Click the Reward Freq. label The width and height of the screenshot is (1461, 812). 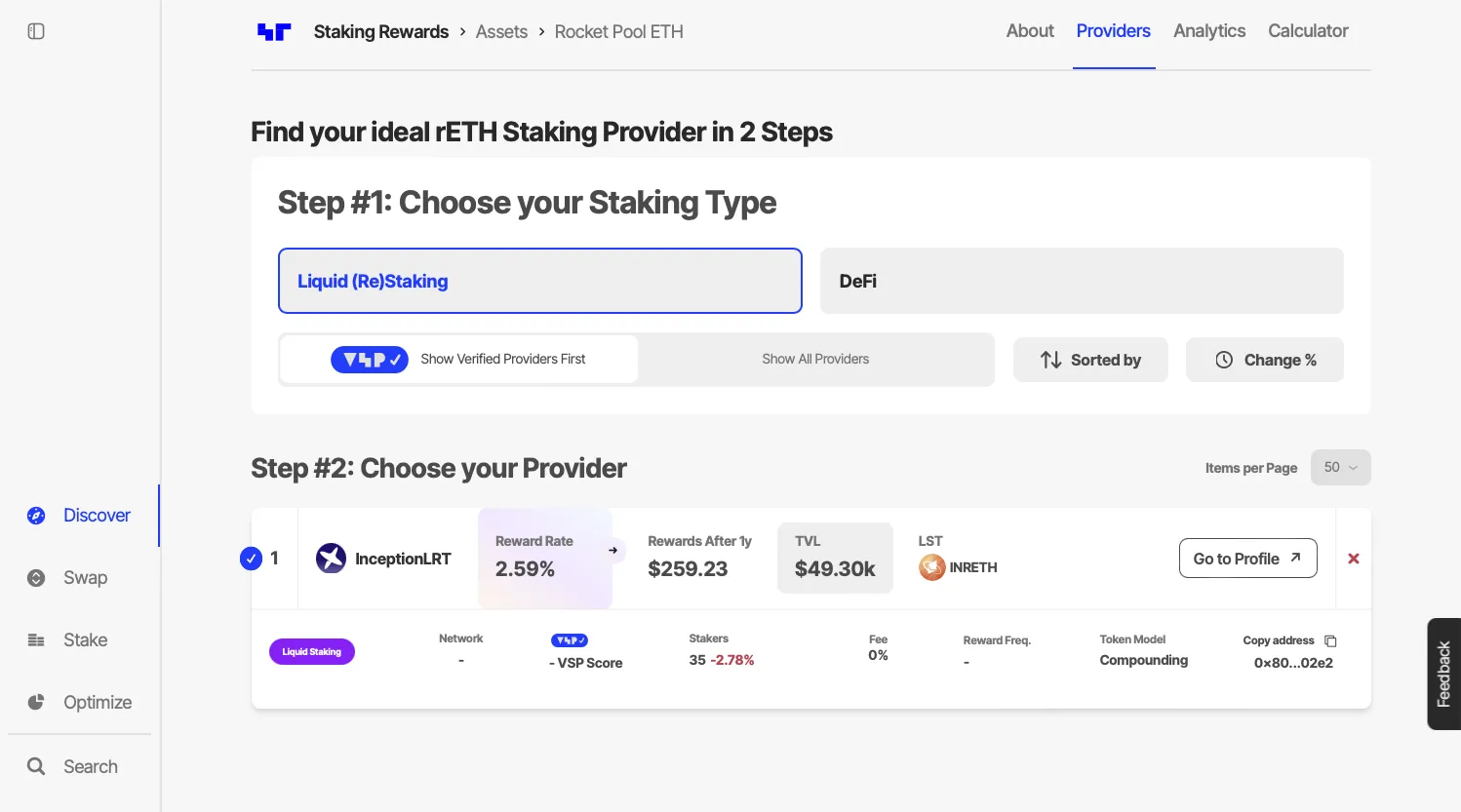[x=997, y=640]
